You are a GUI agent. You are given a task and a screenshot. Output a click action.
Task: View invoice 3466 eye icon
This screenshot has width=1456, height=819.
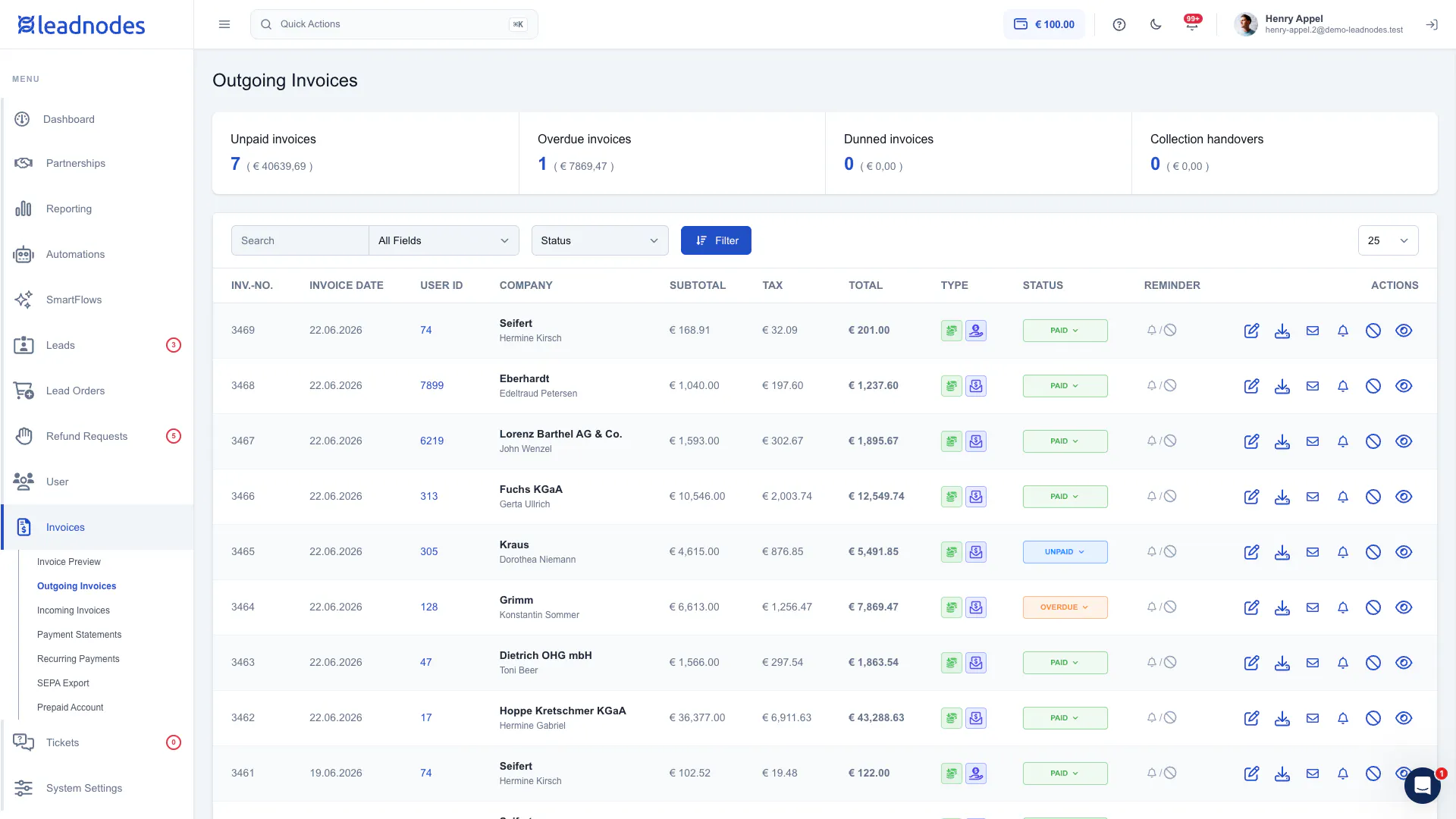tap(1404, 497)
